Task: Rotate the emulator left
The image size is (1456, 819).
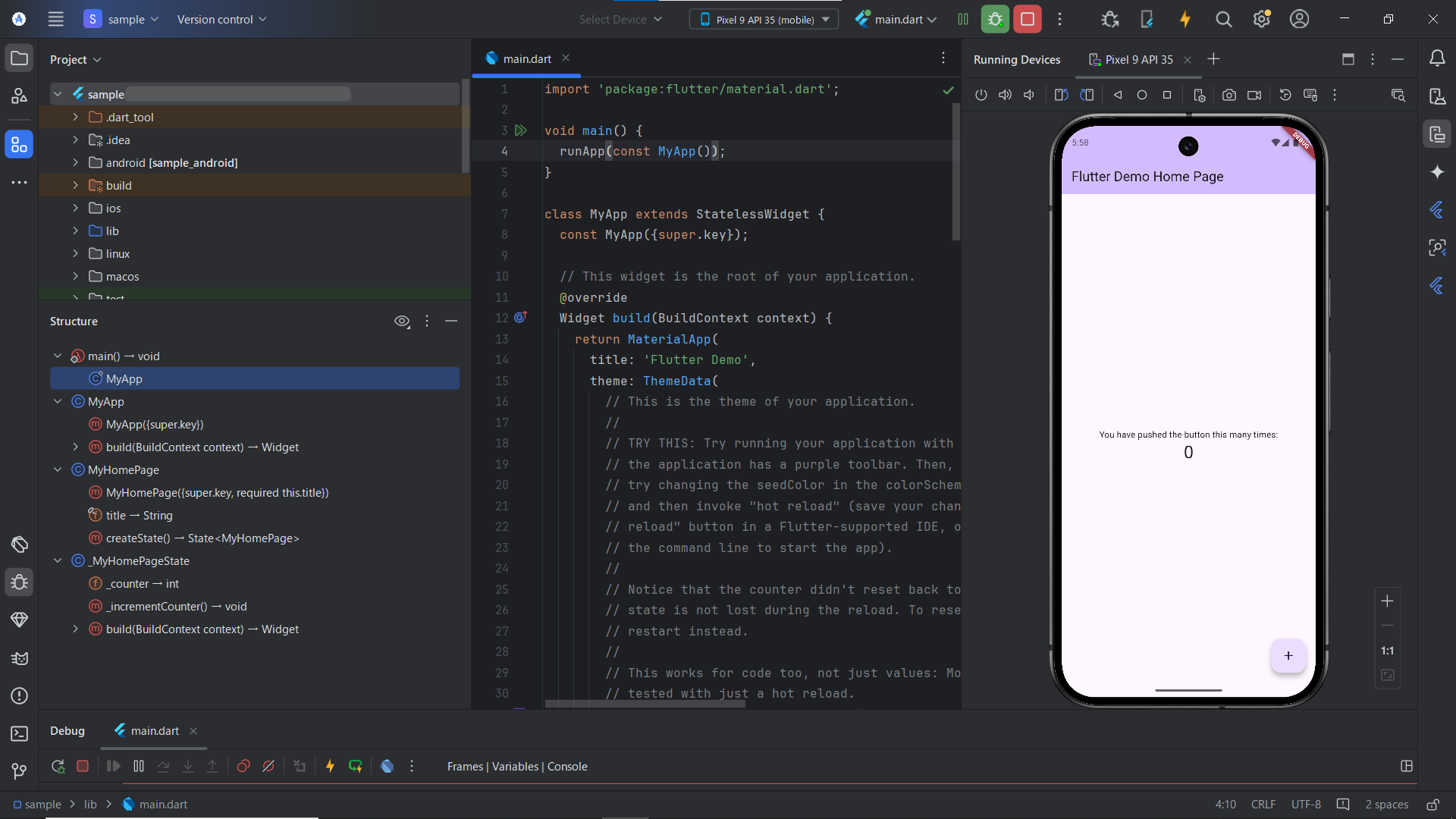Action: (1061, 95)
